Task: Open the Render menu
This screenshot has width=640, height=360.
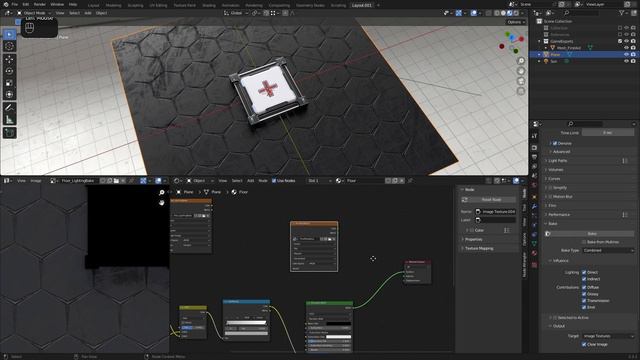Action: pos(40,4)
